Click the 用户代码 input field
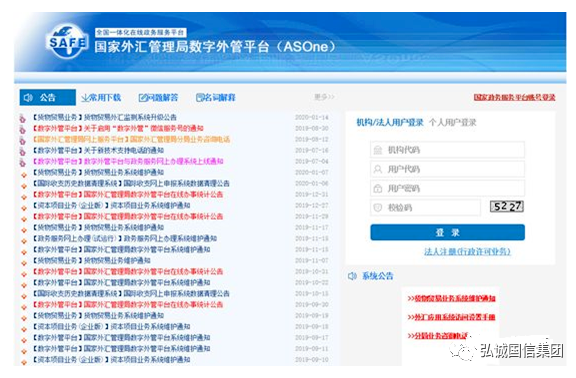The width and height of the screenshot is (576, 378). click(447, 169)
